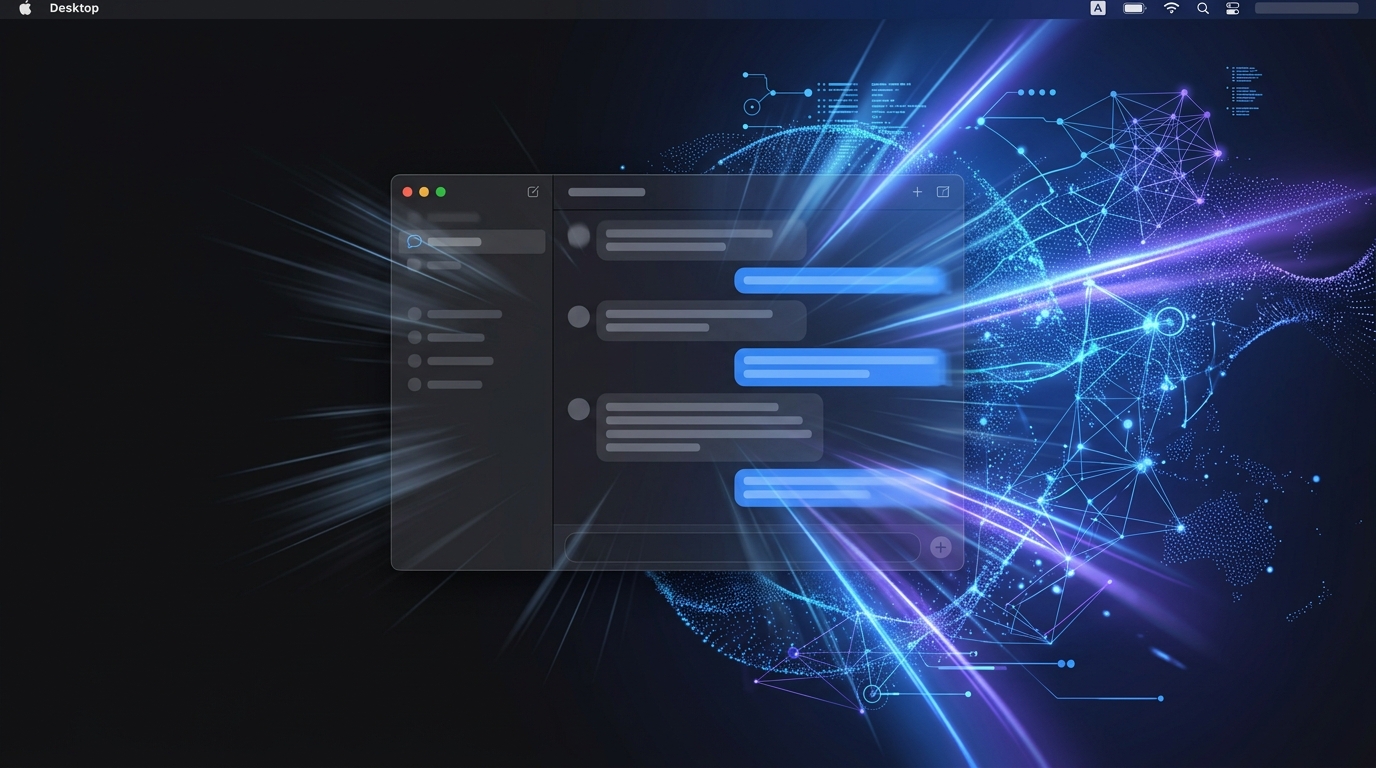1376x768 pixels.
Task: Select the speech bubble icon on active conversation
Action: coord(414,240)
